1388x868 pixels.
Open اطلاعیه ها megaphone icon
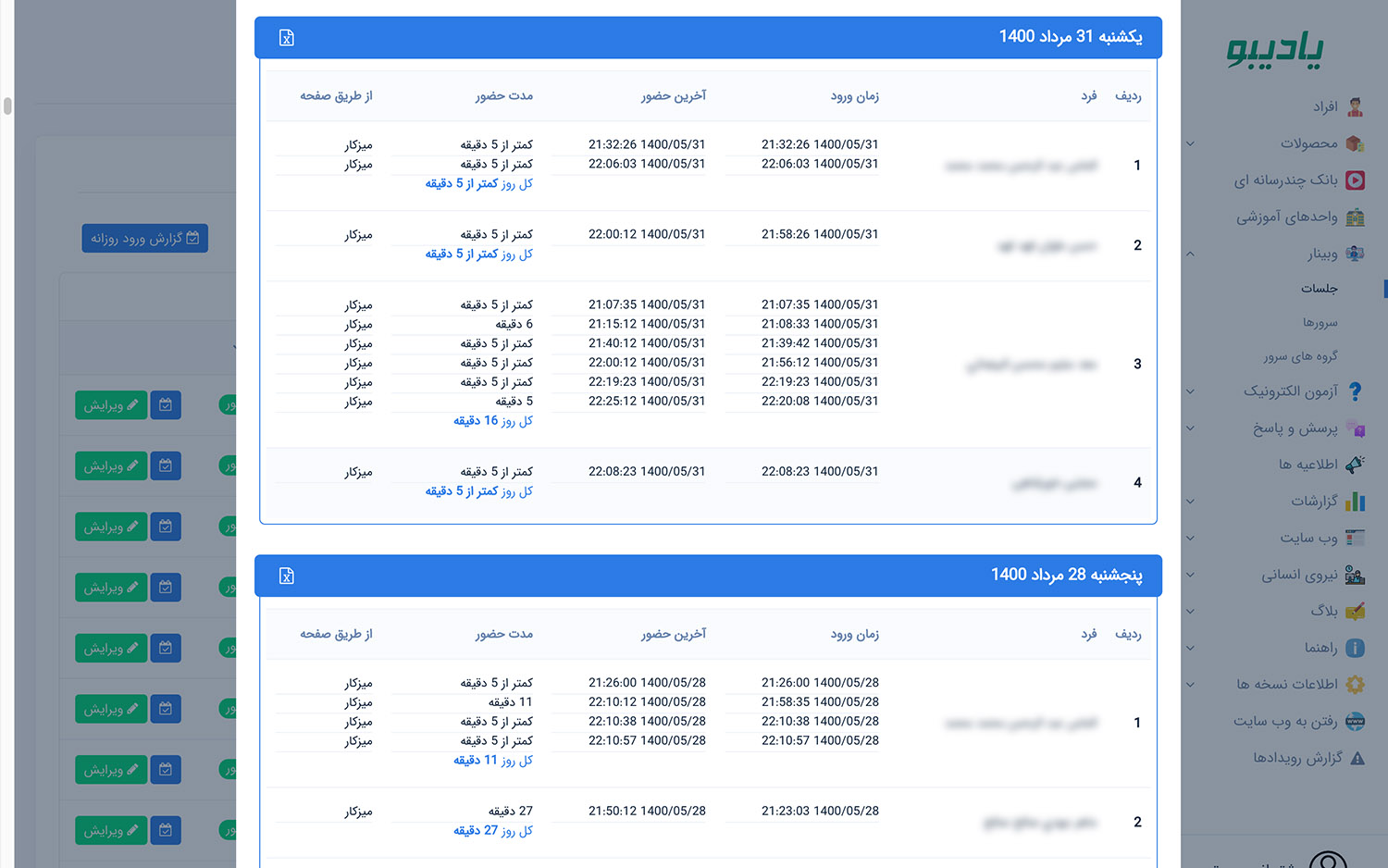(x=1355, y=465)
